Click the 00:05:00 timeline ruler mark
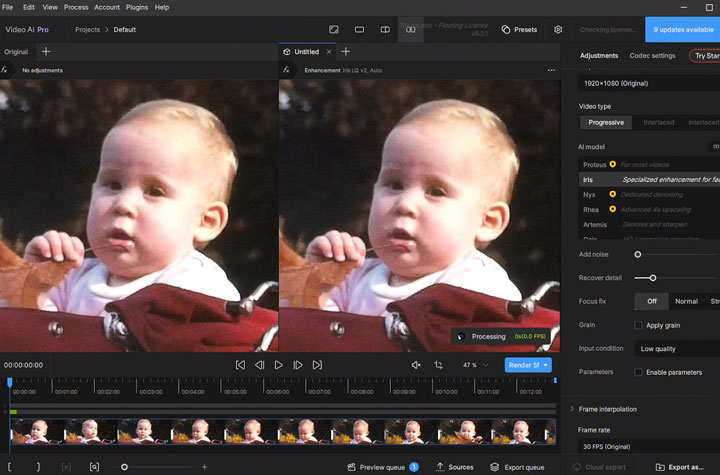Image resolution: width=720 pixels, height=475 pixels. (x=235, y=392)
